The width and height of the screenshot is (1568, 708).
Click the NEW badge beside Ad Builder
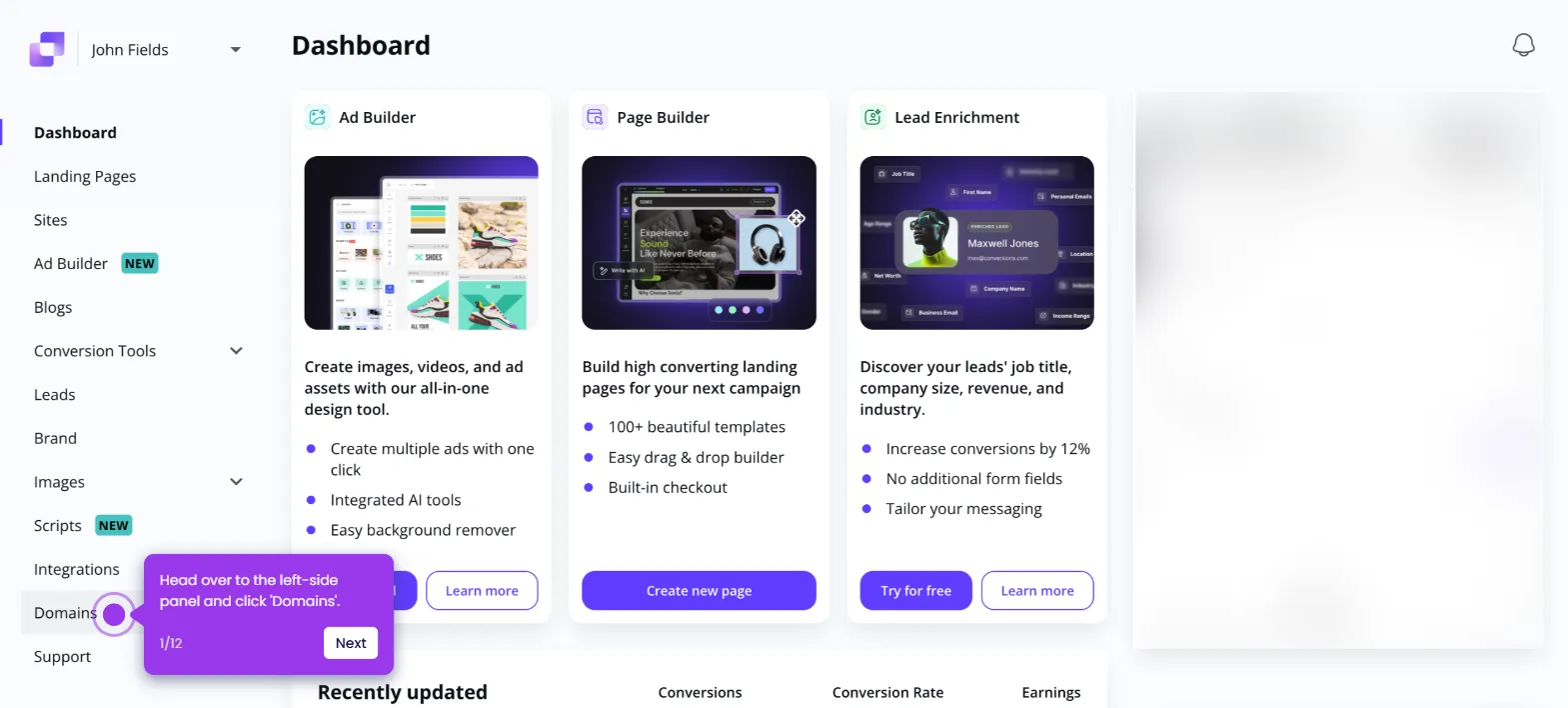[140, 263]
